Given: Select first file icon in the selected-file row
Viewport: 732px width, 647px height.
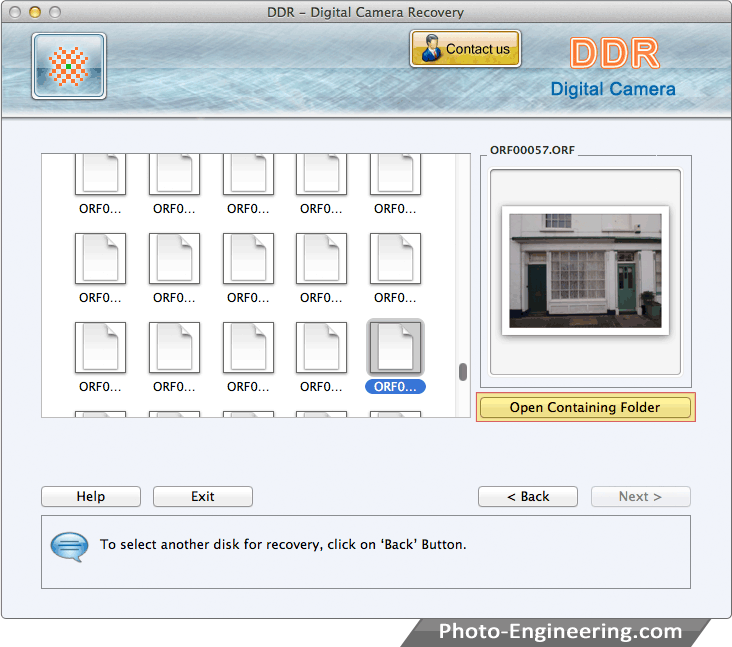Looking at the screenshot, I should click(x=100, y=347).
